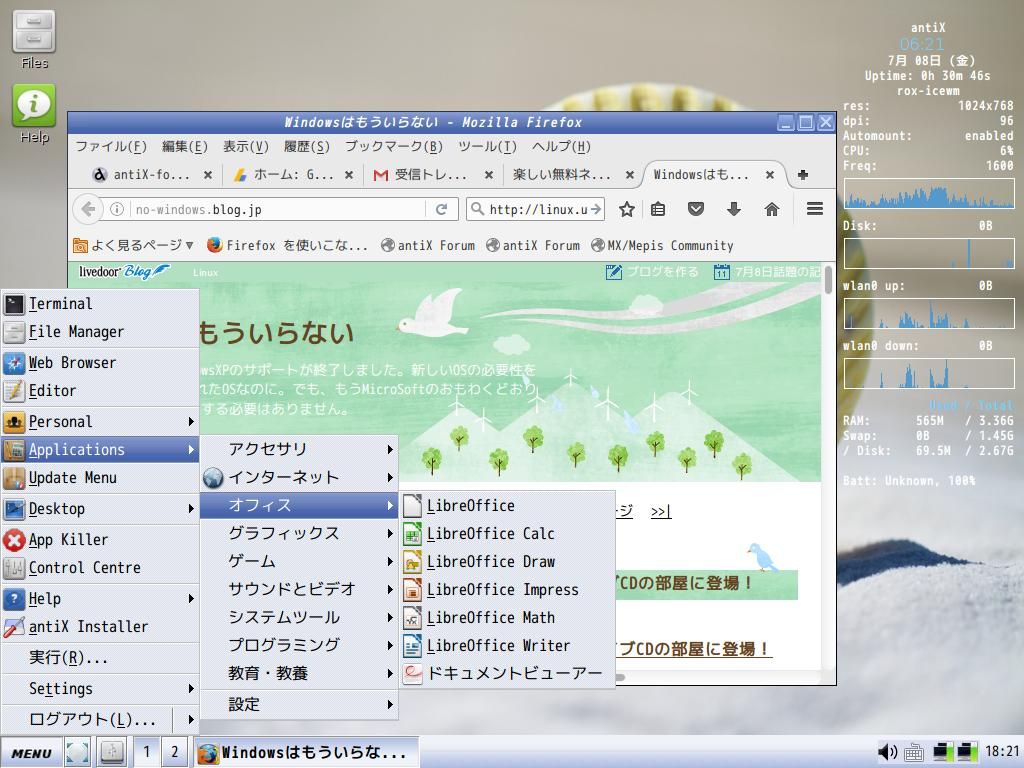Close the antiX-fo... tab

click(x=208, y=175)
